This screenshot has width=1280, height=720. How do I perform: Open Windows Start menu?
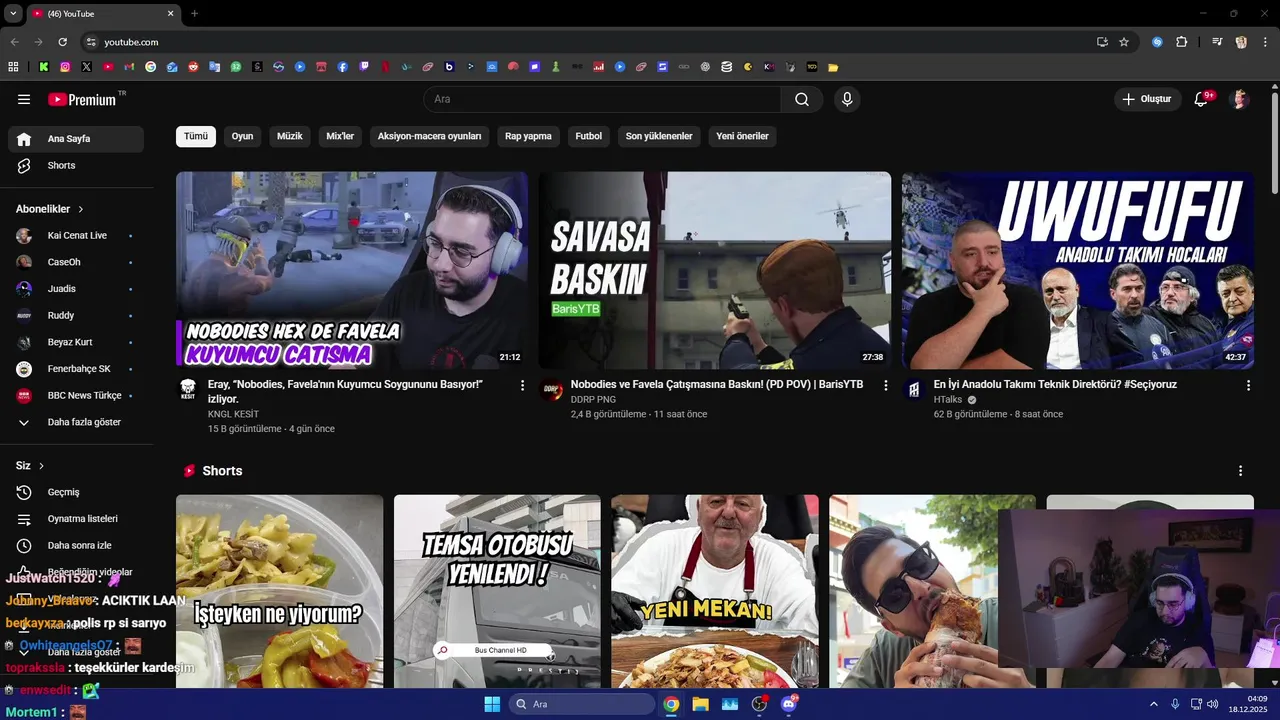[x=492, y=704]
